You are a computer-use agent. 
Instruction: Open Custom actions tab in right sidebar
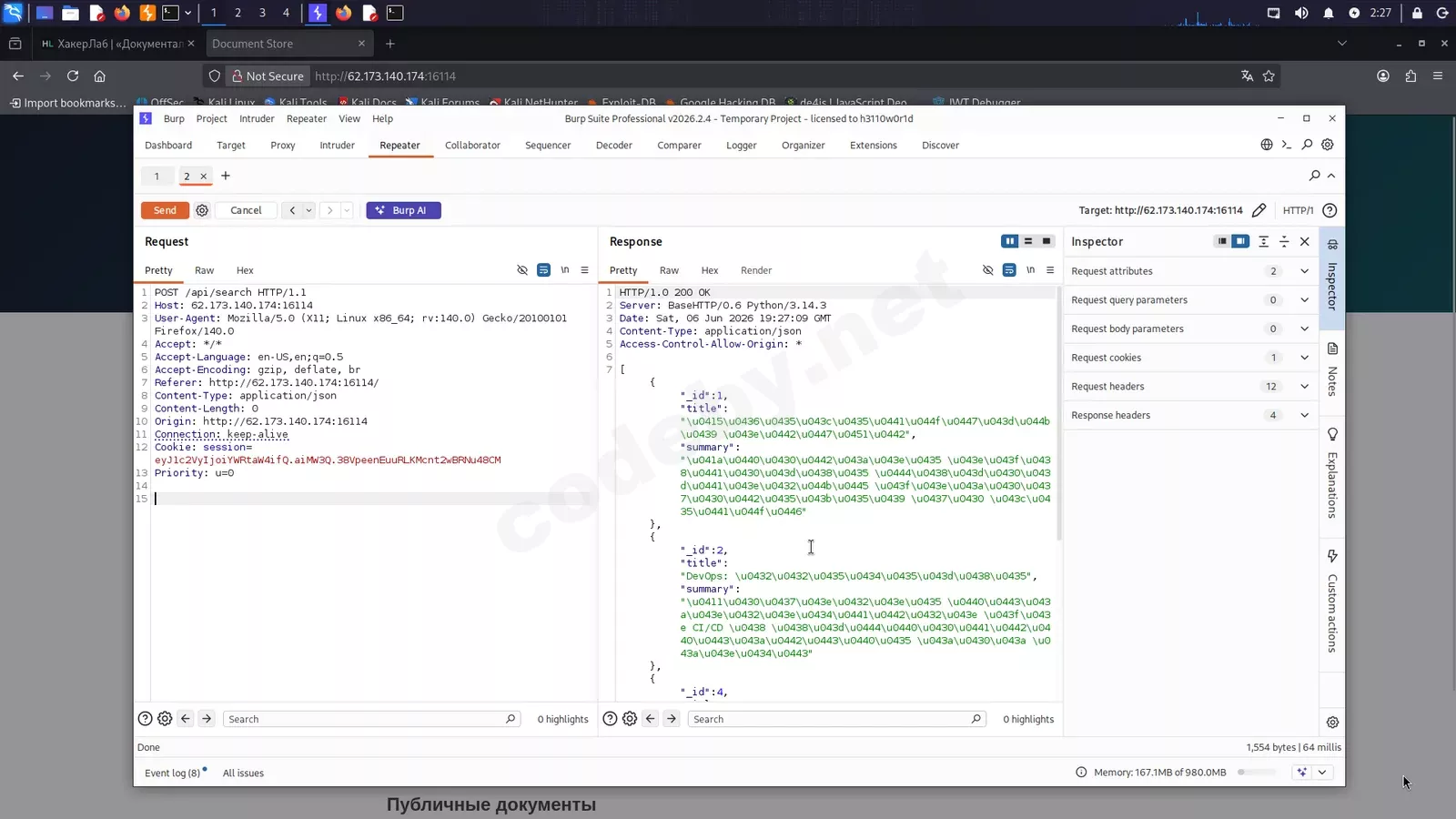1332,601
